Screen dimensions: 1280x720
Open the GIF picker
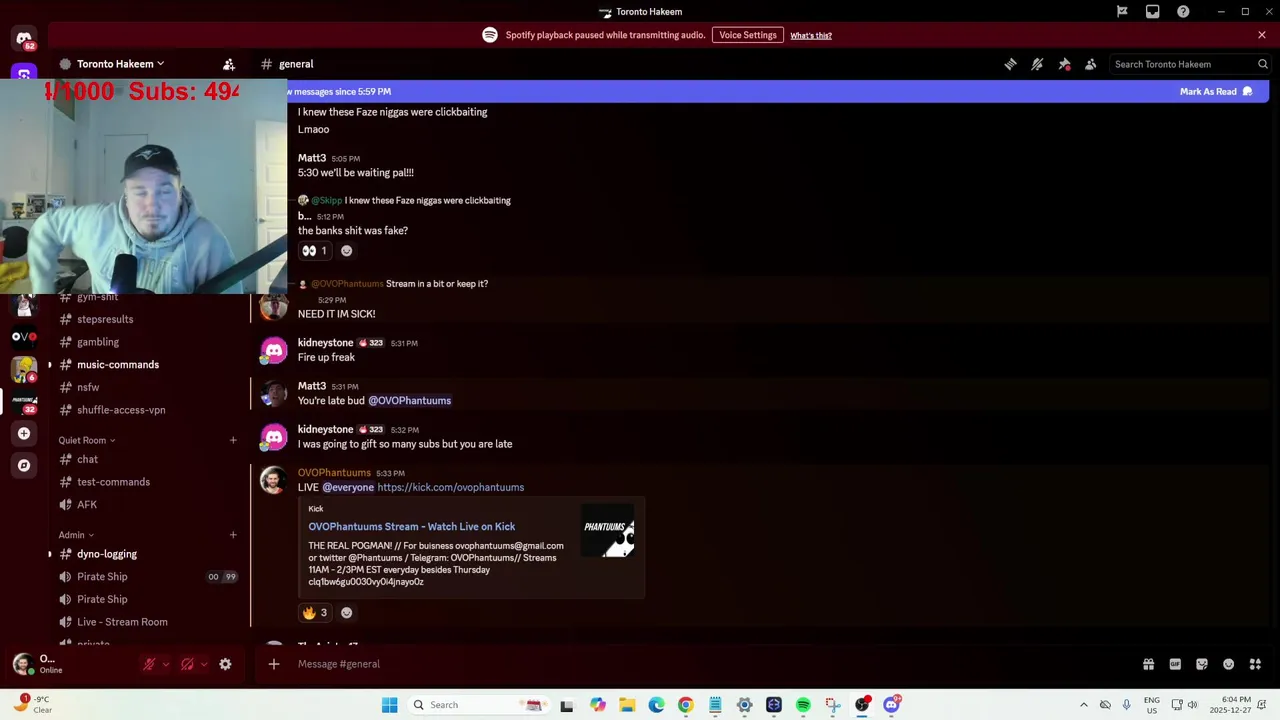point(1175,664)
